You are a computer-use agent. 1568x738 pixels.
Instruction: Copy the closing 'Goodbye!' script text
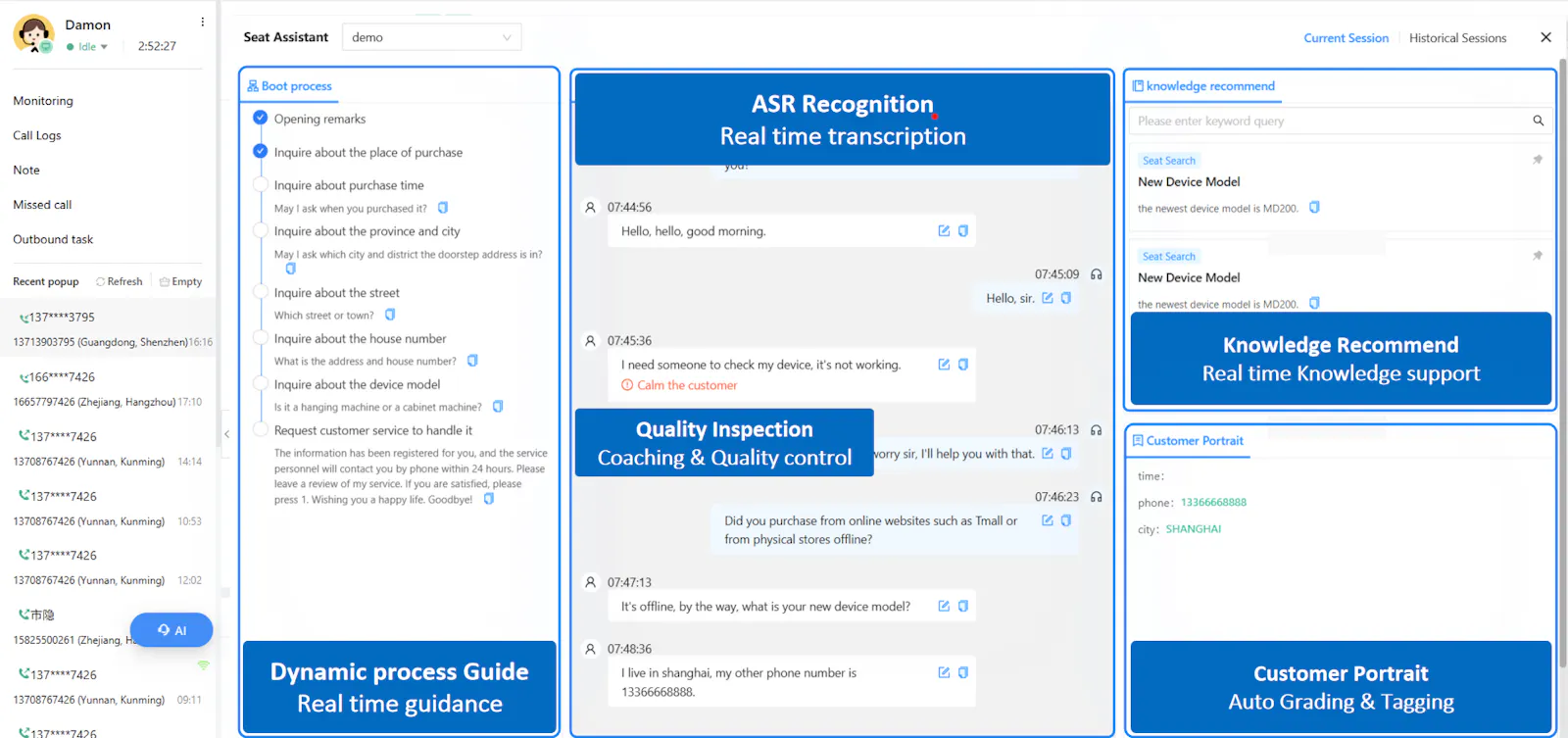click(x=489, y=499)
